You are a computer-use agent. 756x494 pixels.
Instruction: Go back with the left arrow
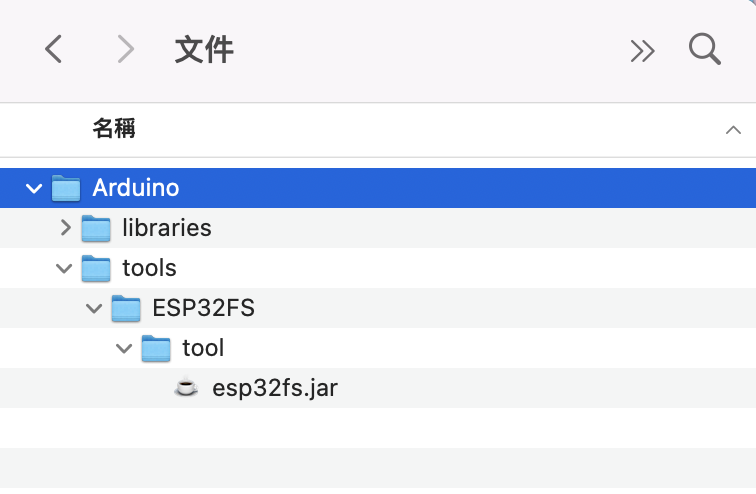[54, 49]
